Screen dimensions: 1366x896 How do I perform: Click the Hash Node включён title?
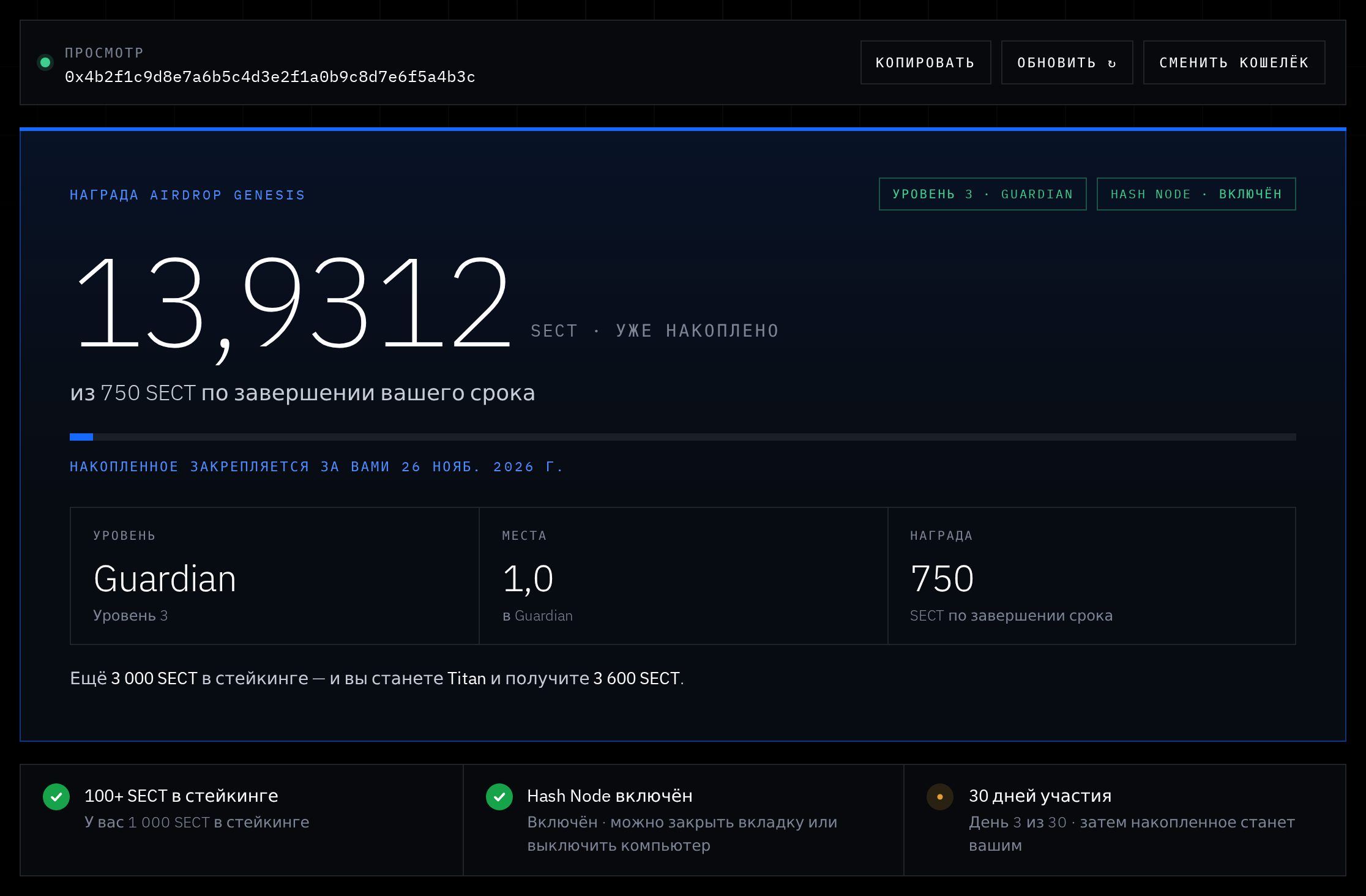[x=610, y=796]
